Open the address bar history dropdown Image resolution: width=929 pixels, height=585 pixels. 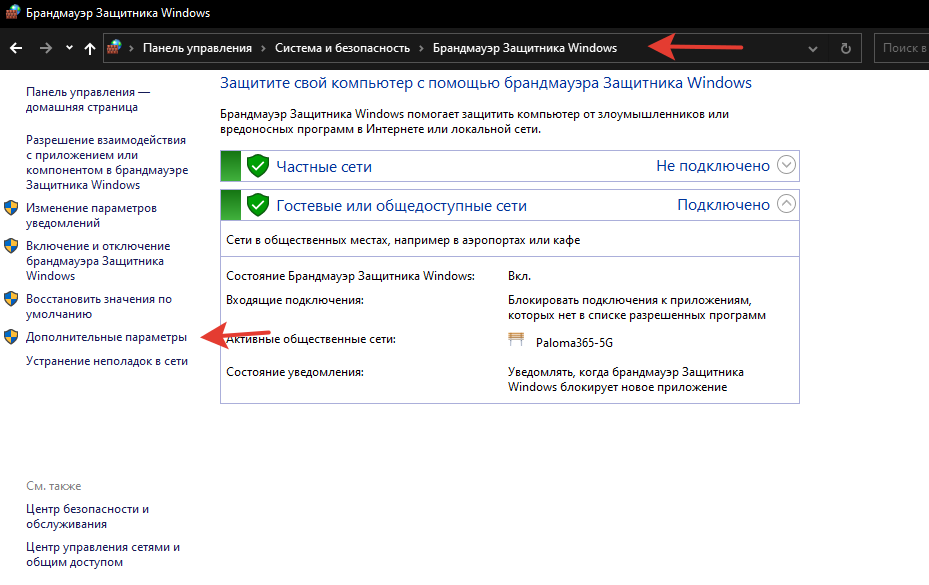point(812,48)
